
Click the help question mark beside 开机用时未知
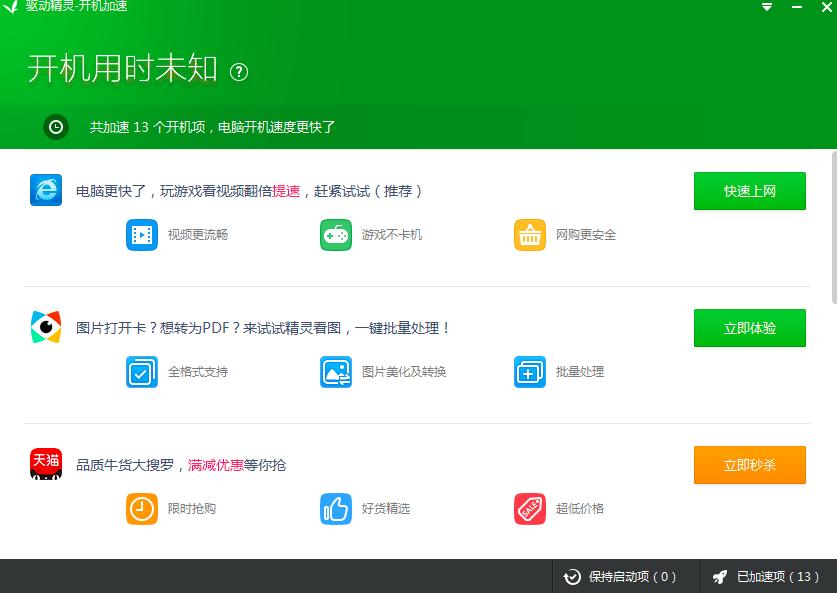point(239,71)
